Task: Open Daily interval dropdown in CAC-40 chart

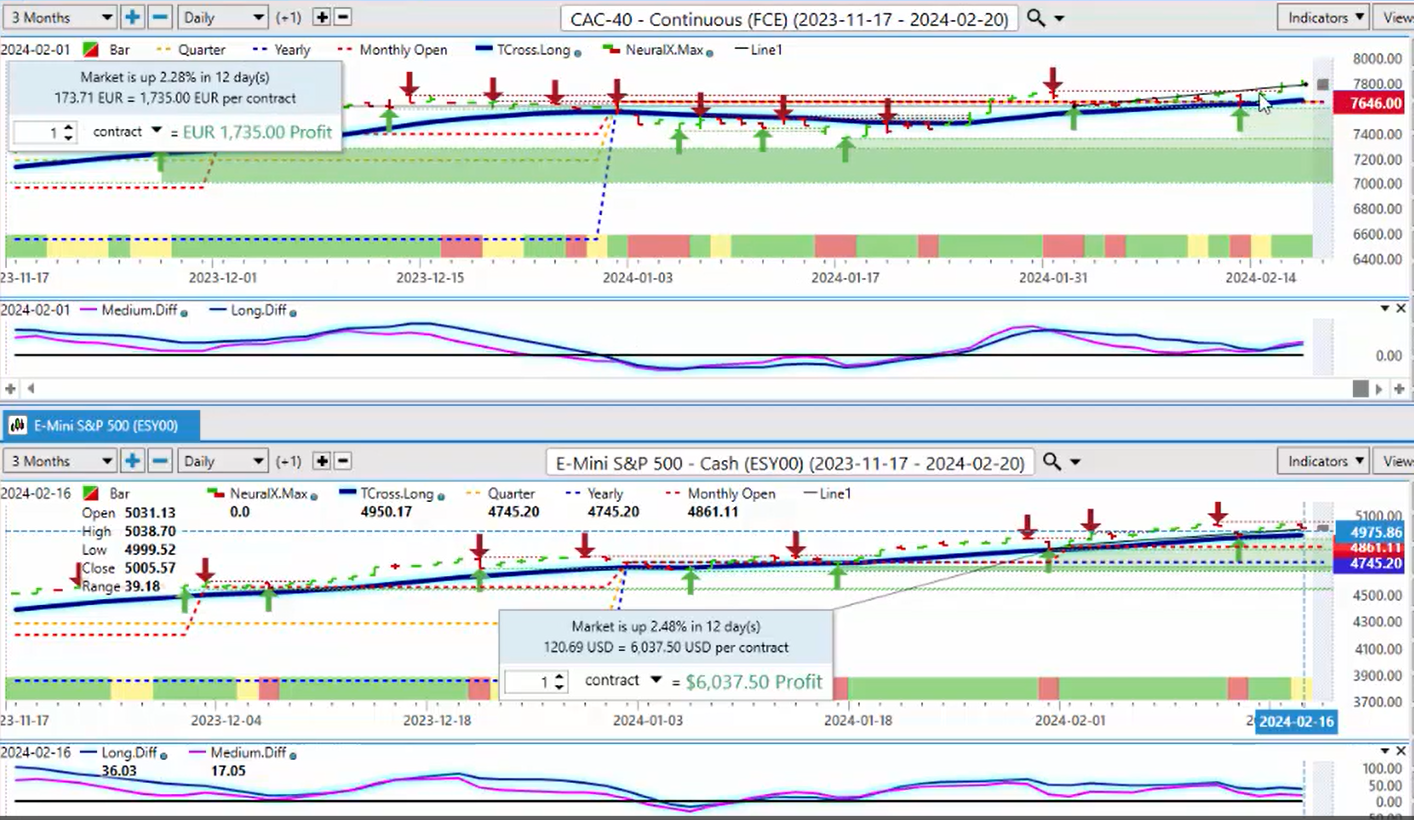Action: tap(223, 17)
